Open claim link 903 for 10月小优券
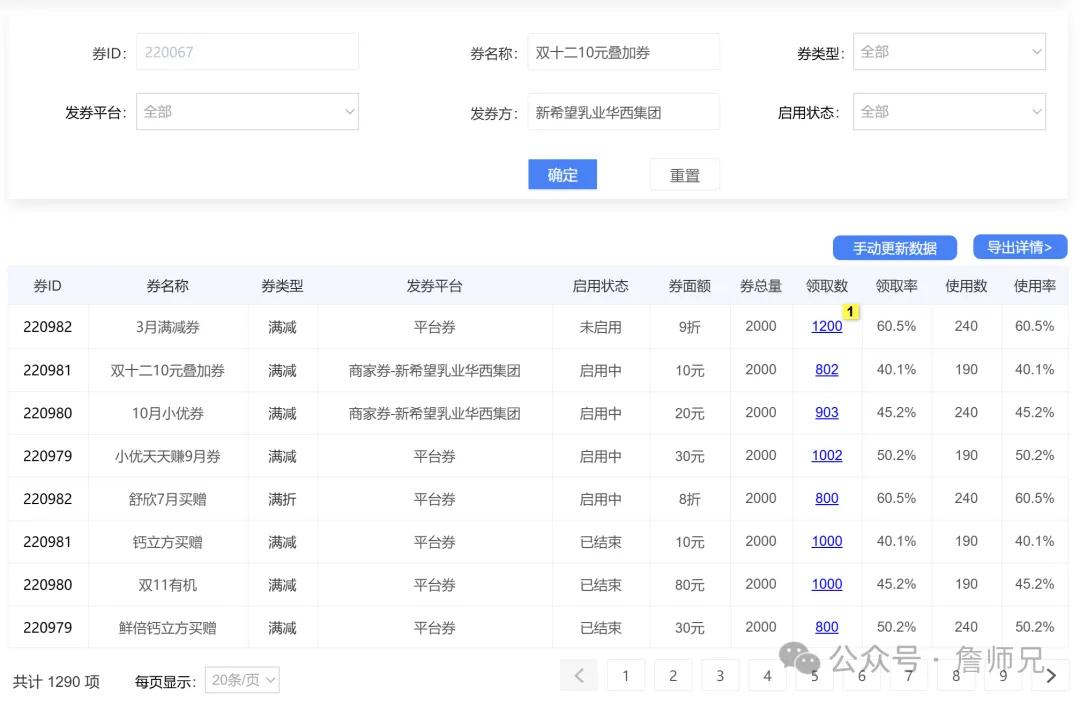 (826, 412)
